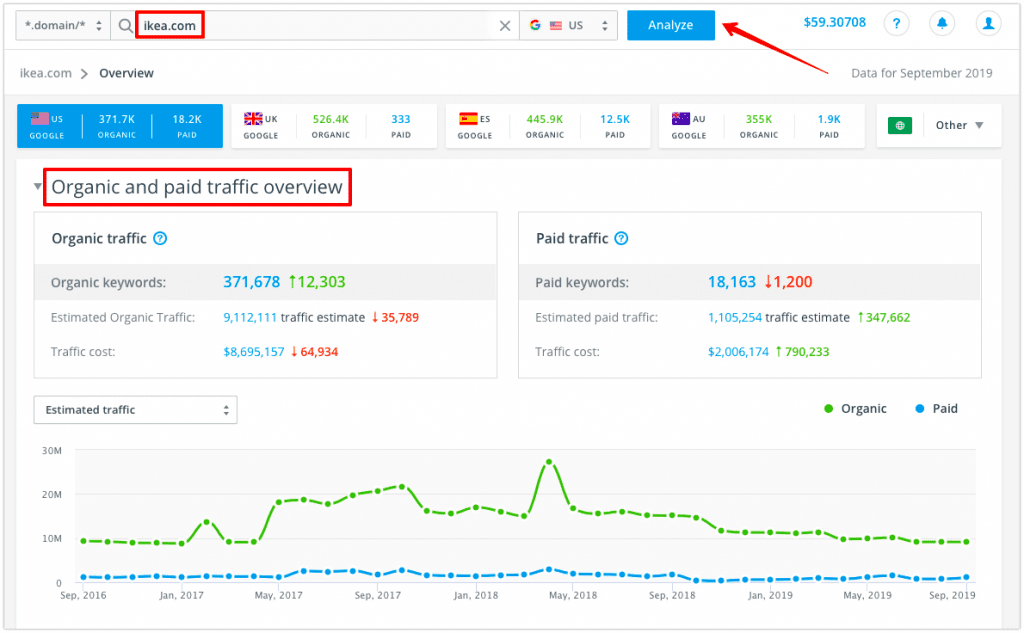Open the help question mark icon in header
The width and height of the screenshot is (1024, 633).
pyautogui.click(x=896, y=24)
